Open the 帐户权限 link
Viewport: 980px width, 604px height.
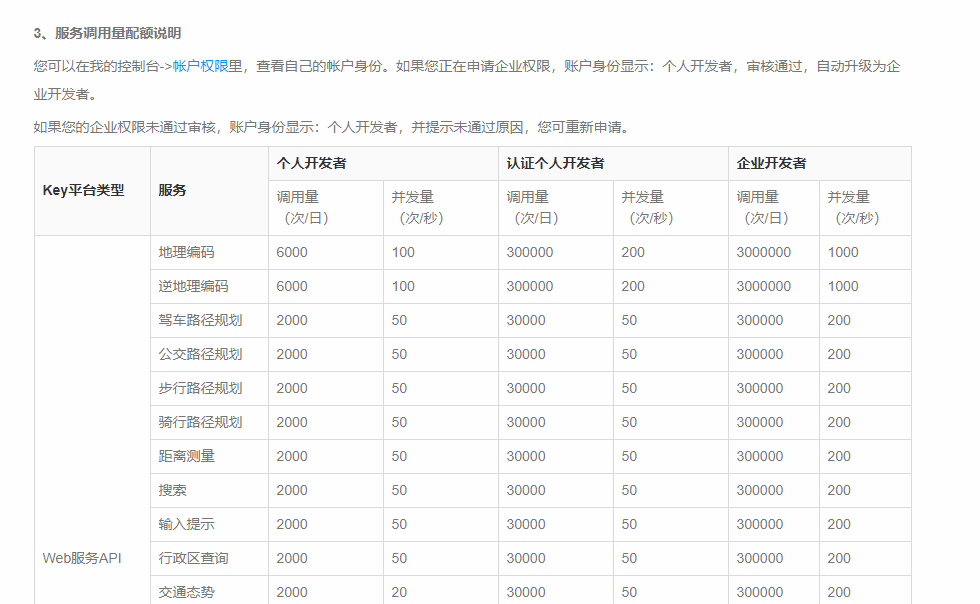point(200,66)
